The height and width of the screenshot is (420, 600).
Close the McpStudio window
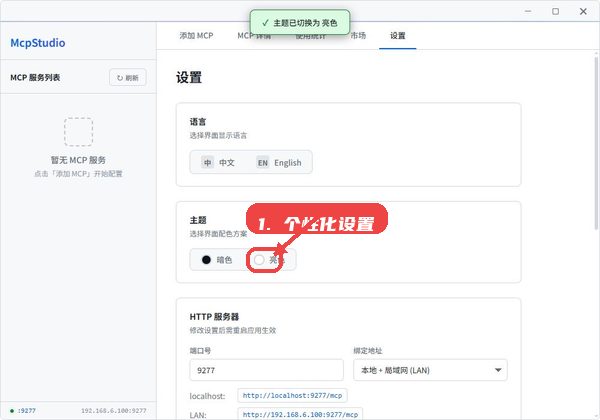point(583,11)
